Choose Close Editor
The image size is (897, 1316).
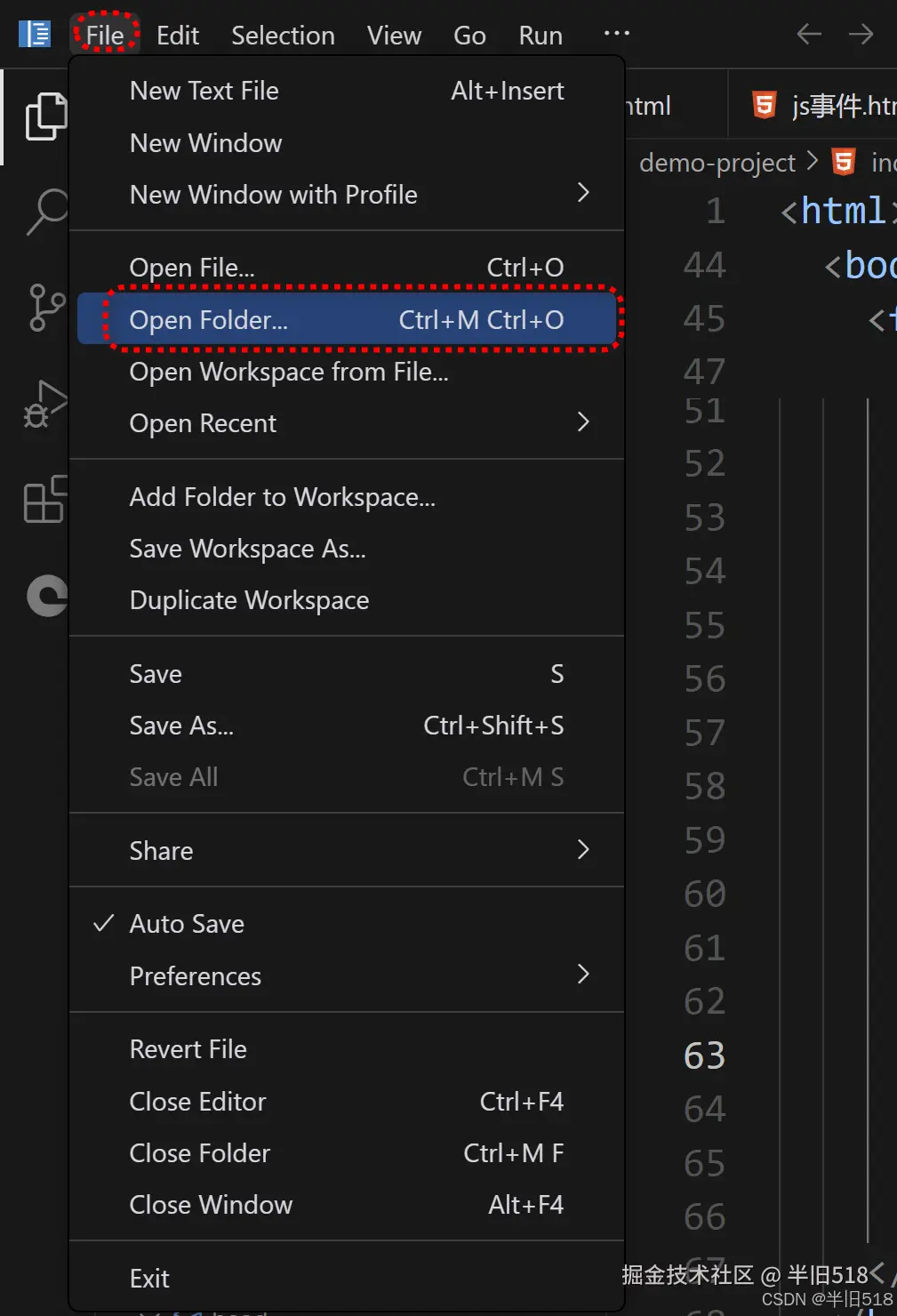pyautogui.click(x=347, y=1102)
